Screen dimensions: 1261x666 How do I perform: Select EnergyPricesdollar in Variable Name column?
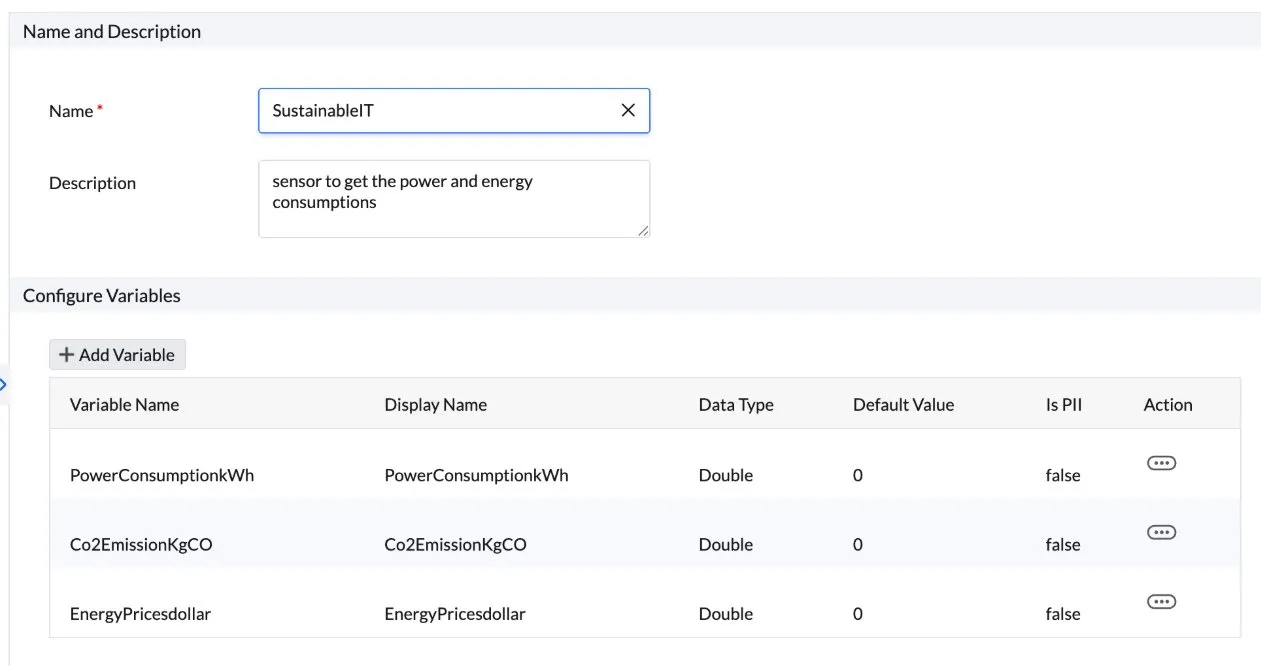[x=140, y=614]
